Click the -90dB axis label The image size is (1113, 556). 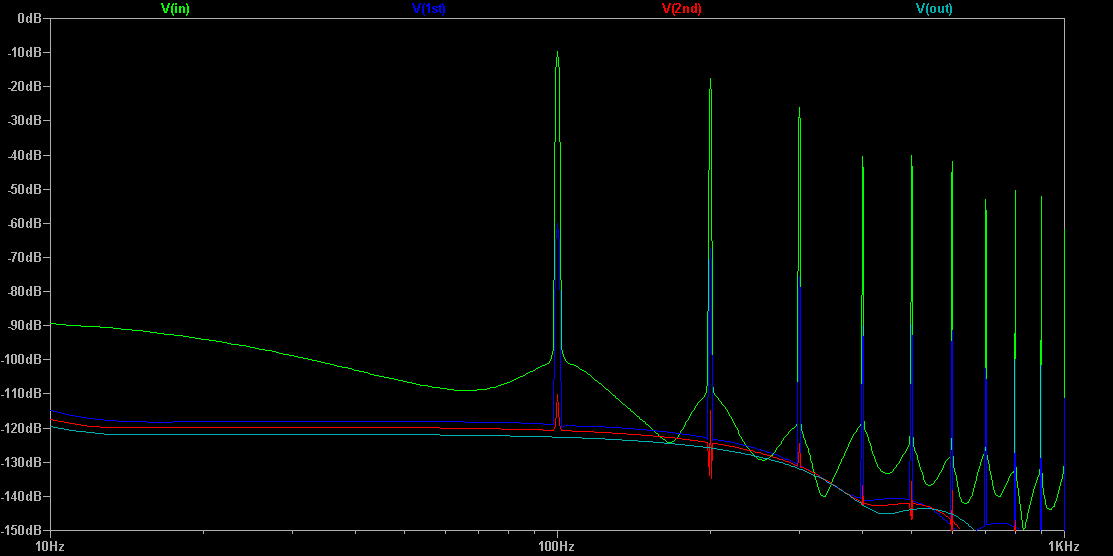pyautogui.click(x=23, y=325)
